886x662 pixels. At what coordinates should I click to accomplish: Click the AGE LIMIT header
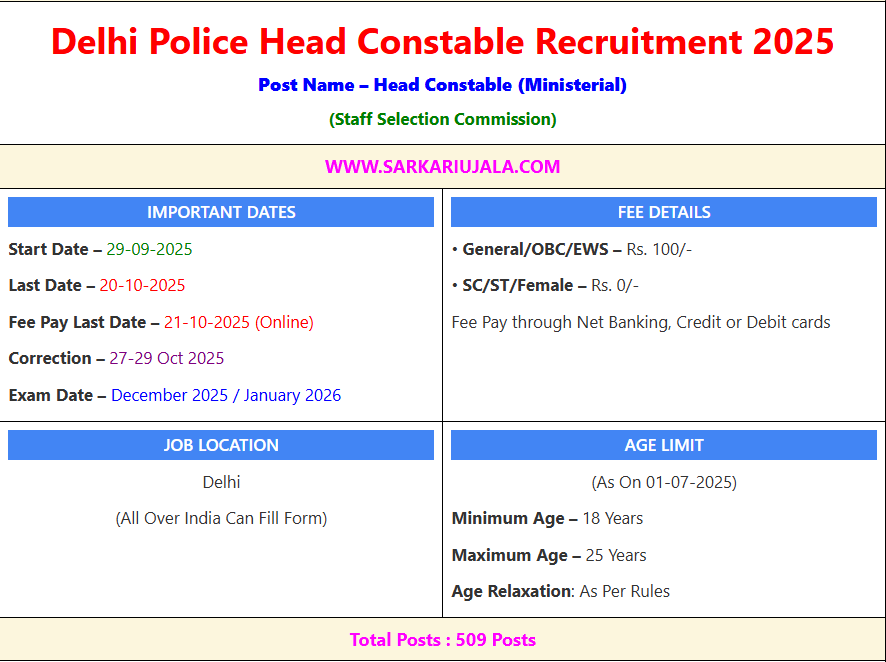point(664,445)
